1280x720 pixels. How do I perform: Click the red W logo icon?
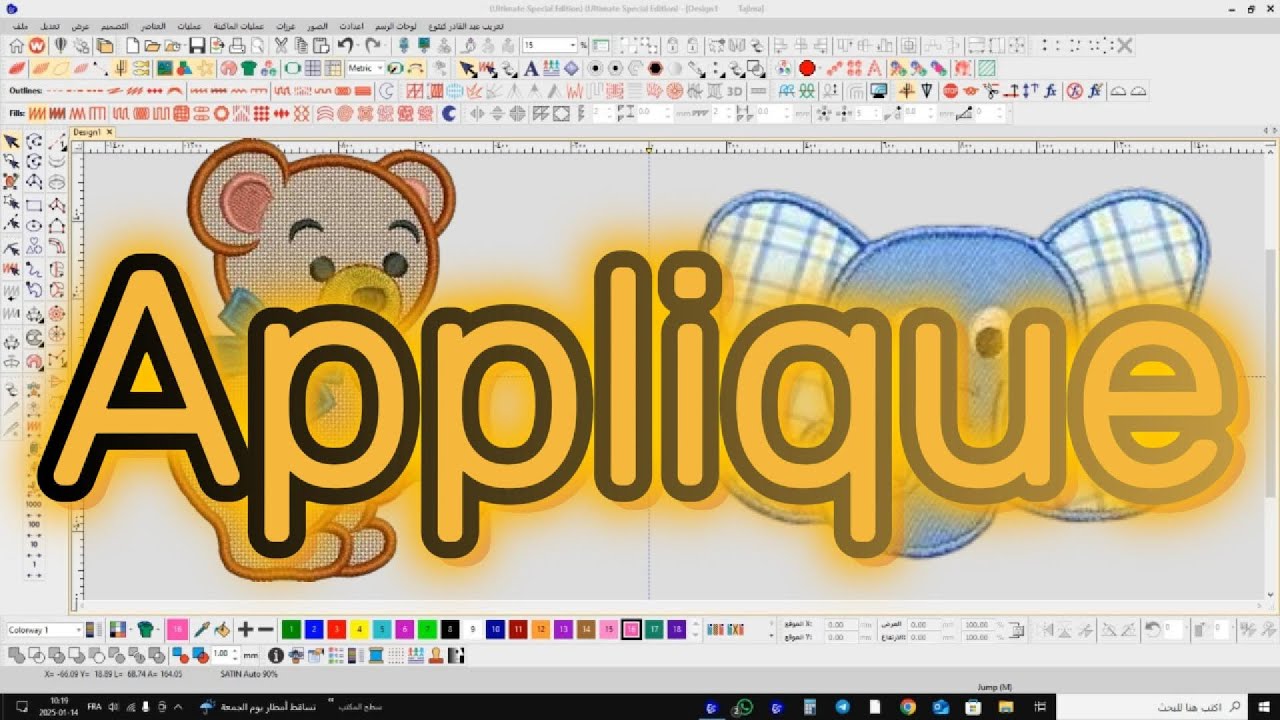coord(37,45)
